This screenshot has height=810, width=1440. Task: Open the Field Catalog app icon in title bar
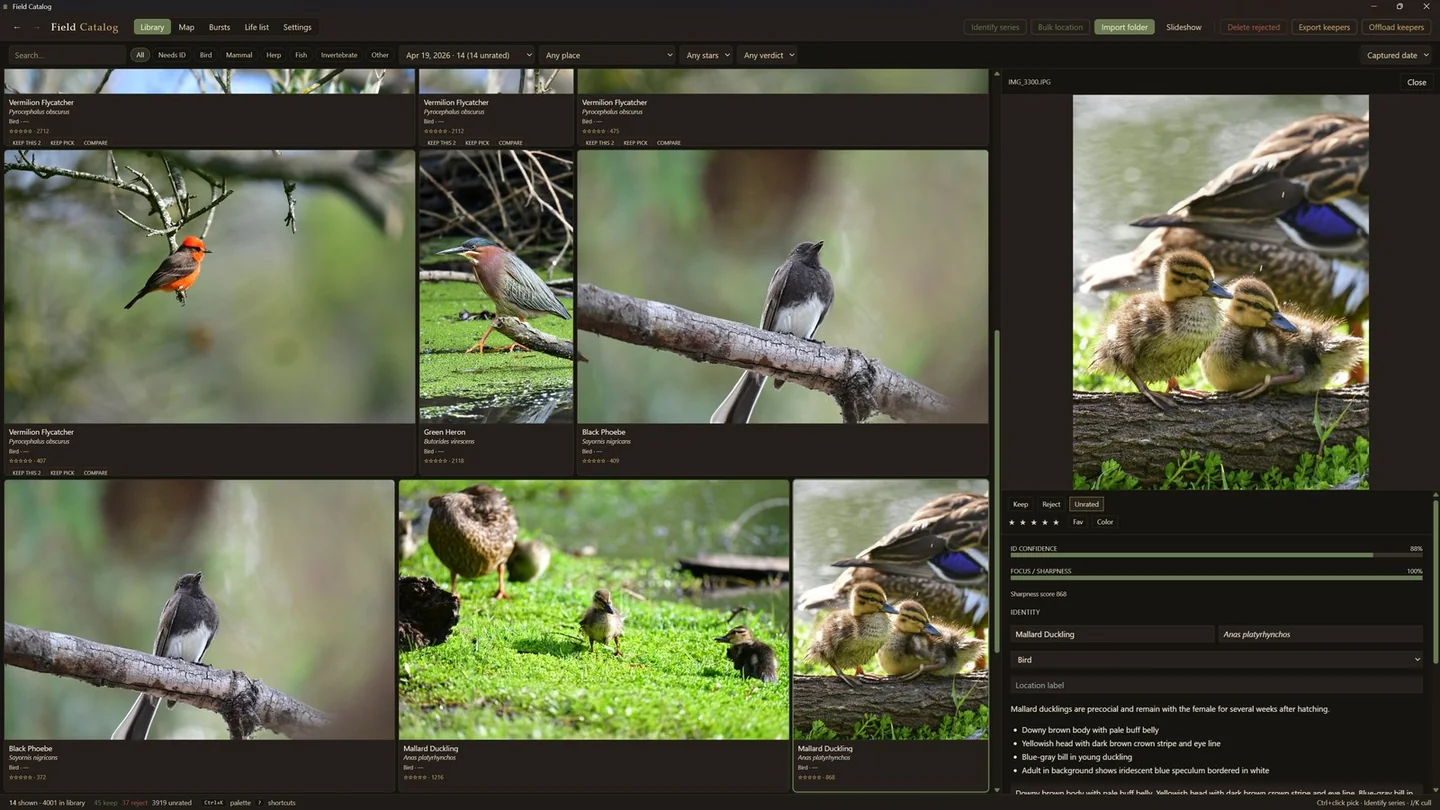(x=7, y=6)
